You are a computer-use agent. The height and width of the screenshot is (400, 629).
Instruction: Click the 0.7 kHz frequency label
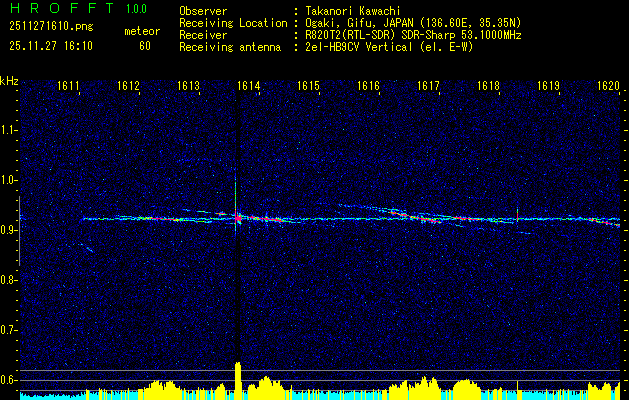tap(8, 330)
